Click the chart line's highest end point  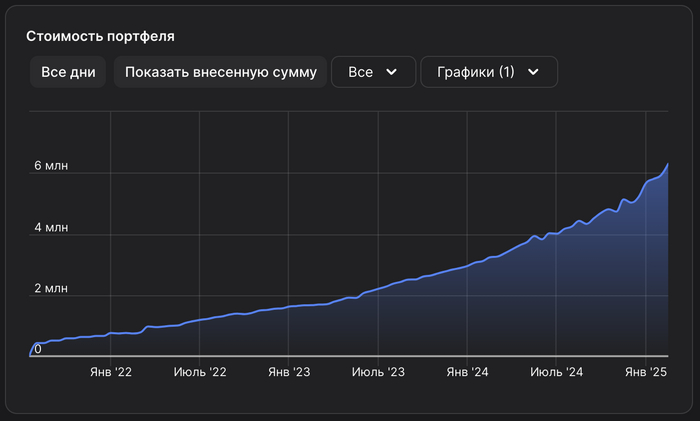click(x=667, y=163)
